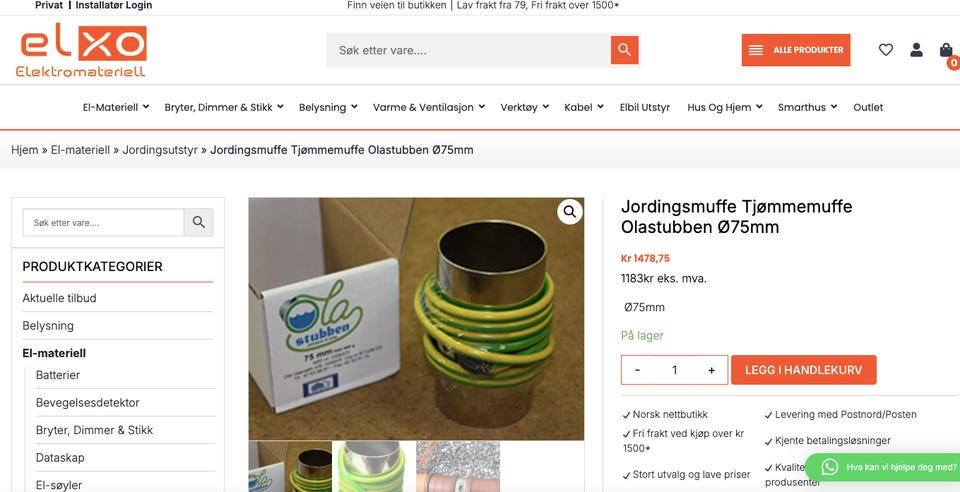Open the shopping cart bag icon
Viewport: 960px width, 492px height.
click(x=946, y=50)
